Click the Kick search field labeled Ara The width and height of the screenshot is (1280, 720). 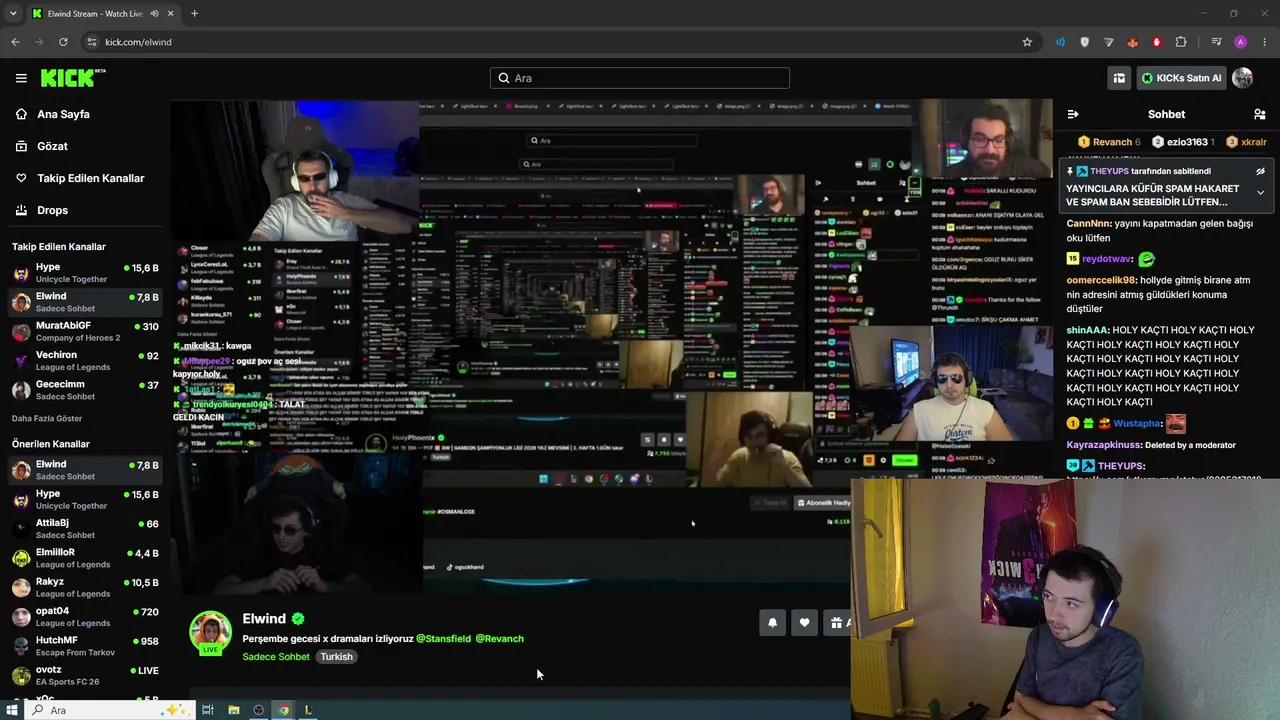pos(640,78)
